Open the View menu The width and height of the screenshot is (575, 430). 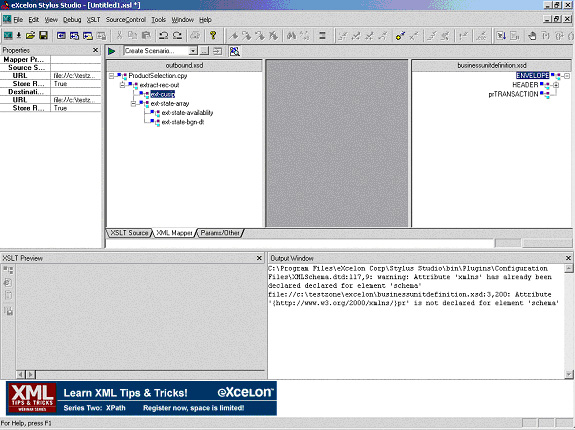(51, 20)
